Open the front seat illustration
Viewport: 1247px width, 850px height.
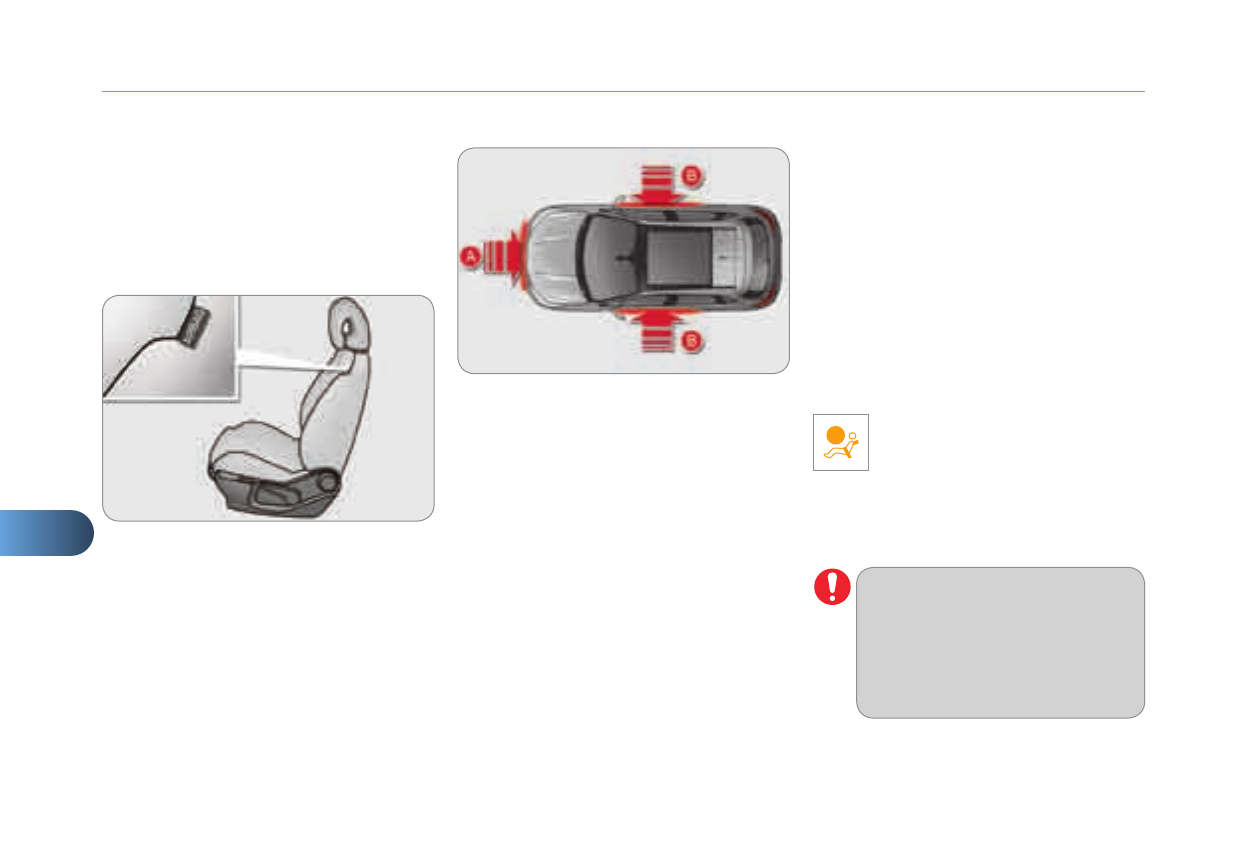click(269, 408)
